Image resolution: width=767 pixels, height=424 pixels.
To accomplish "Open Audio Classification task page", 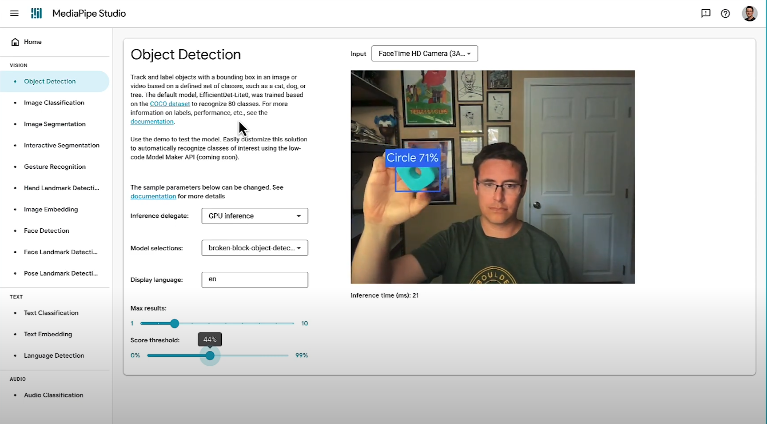I will 55,395.
